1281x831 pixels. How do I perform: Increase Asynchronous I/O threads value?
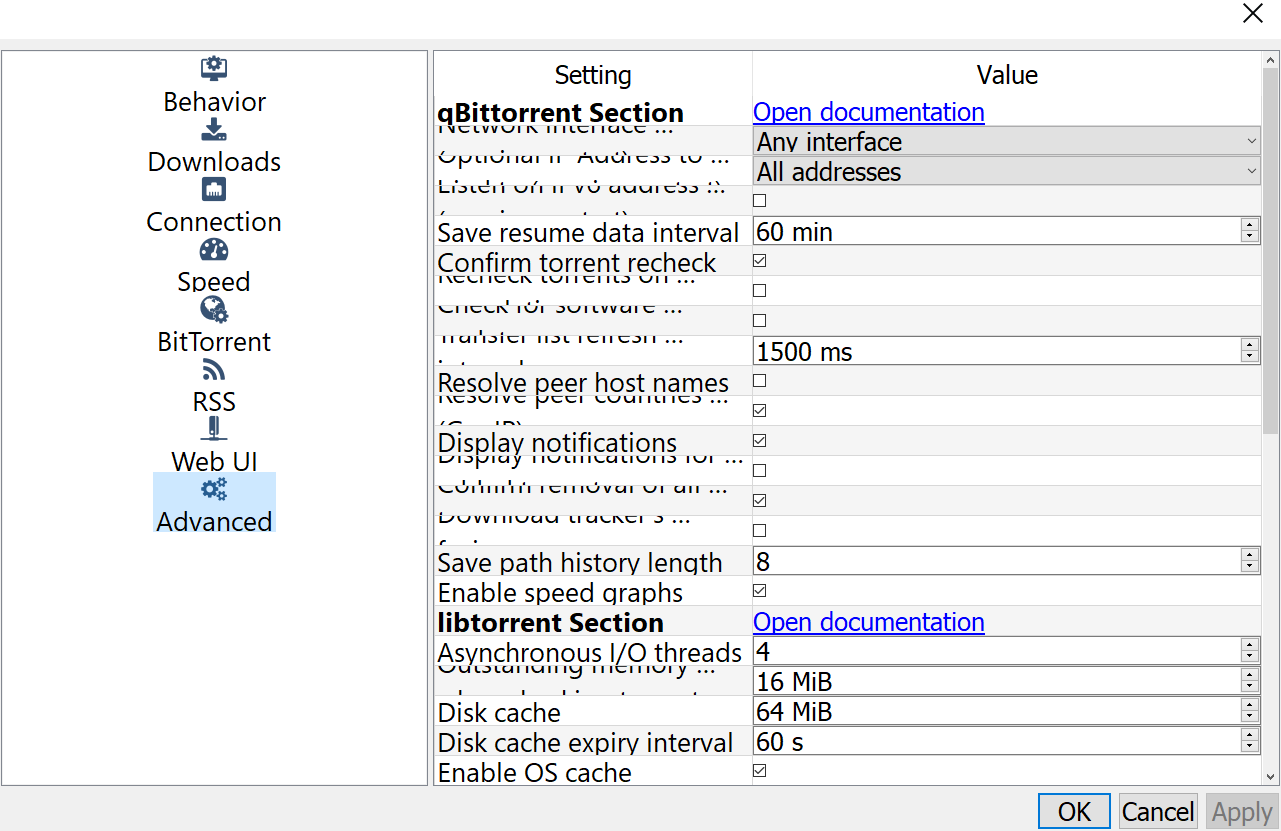(x=1250, y=645)
